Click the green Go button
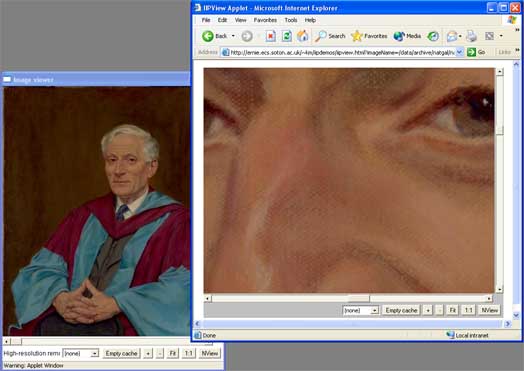The width and height of the screenshot is (524, 371). [476, 52]
